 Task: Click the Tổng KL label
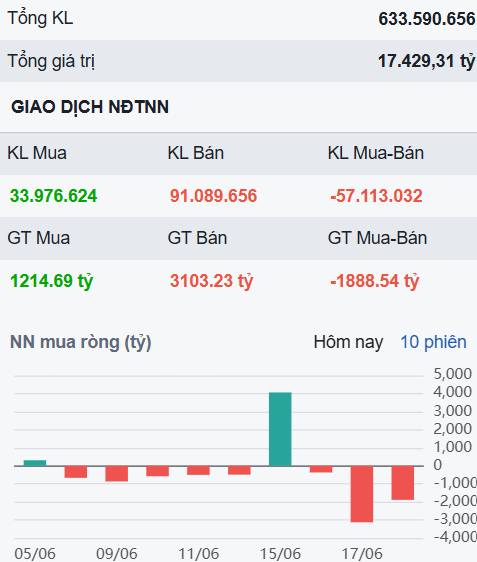(40, 19)
